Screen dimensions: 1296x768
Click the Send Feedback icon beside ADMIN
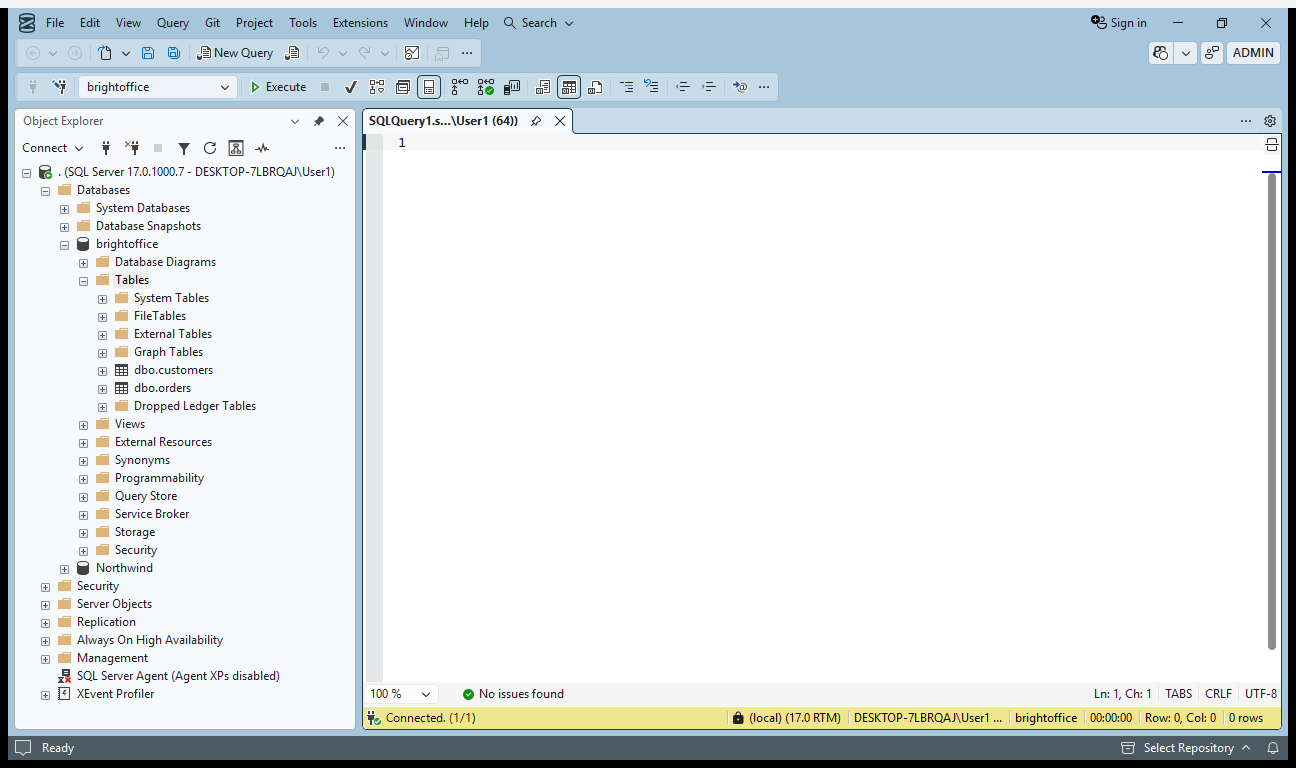click(1212, 53)
